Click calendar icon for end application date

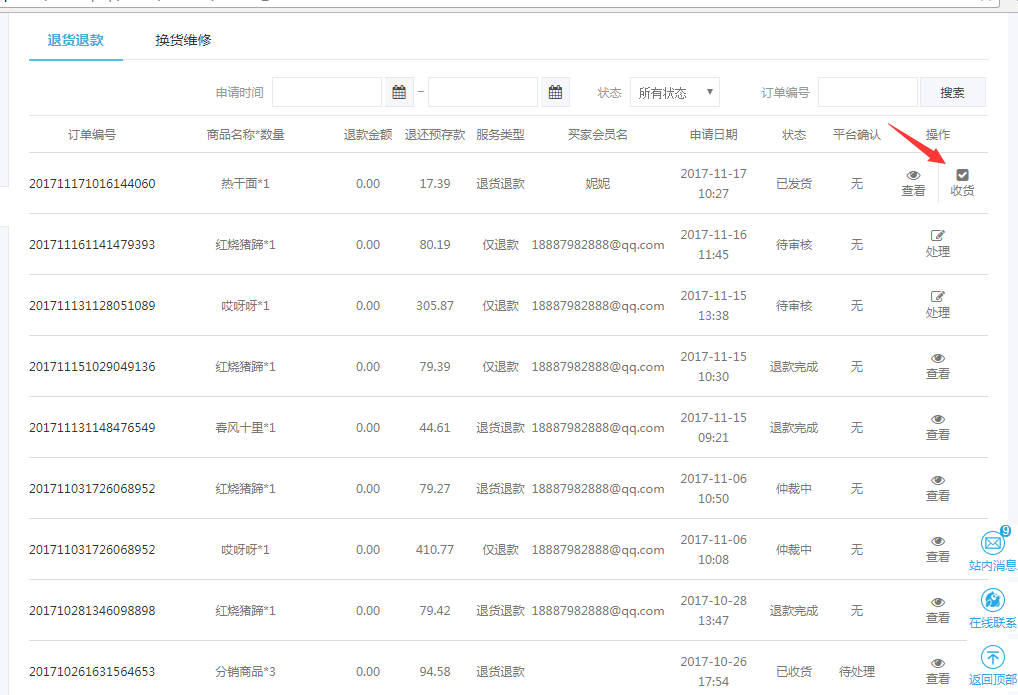(x=555, y=93)
